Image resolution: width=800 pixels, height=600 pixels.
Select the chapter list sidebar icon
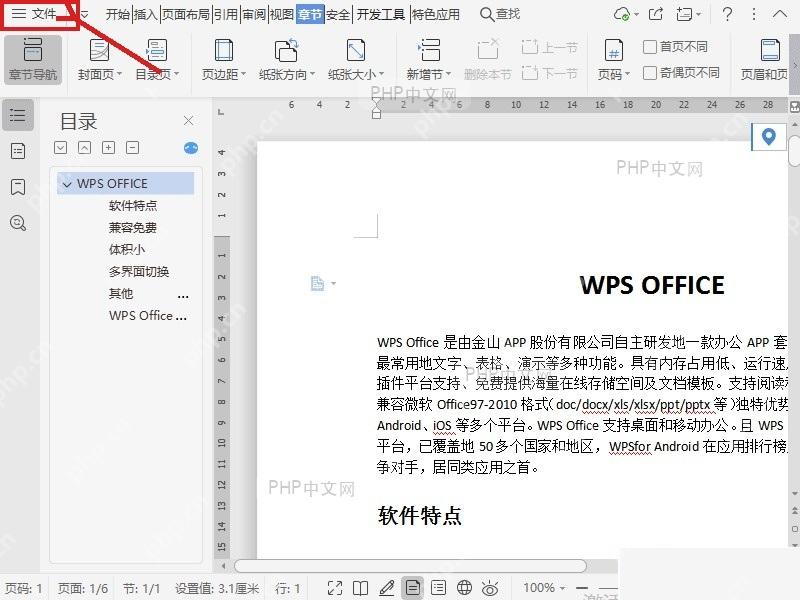(x=18, y=151)
